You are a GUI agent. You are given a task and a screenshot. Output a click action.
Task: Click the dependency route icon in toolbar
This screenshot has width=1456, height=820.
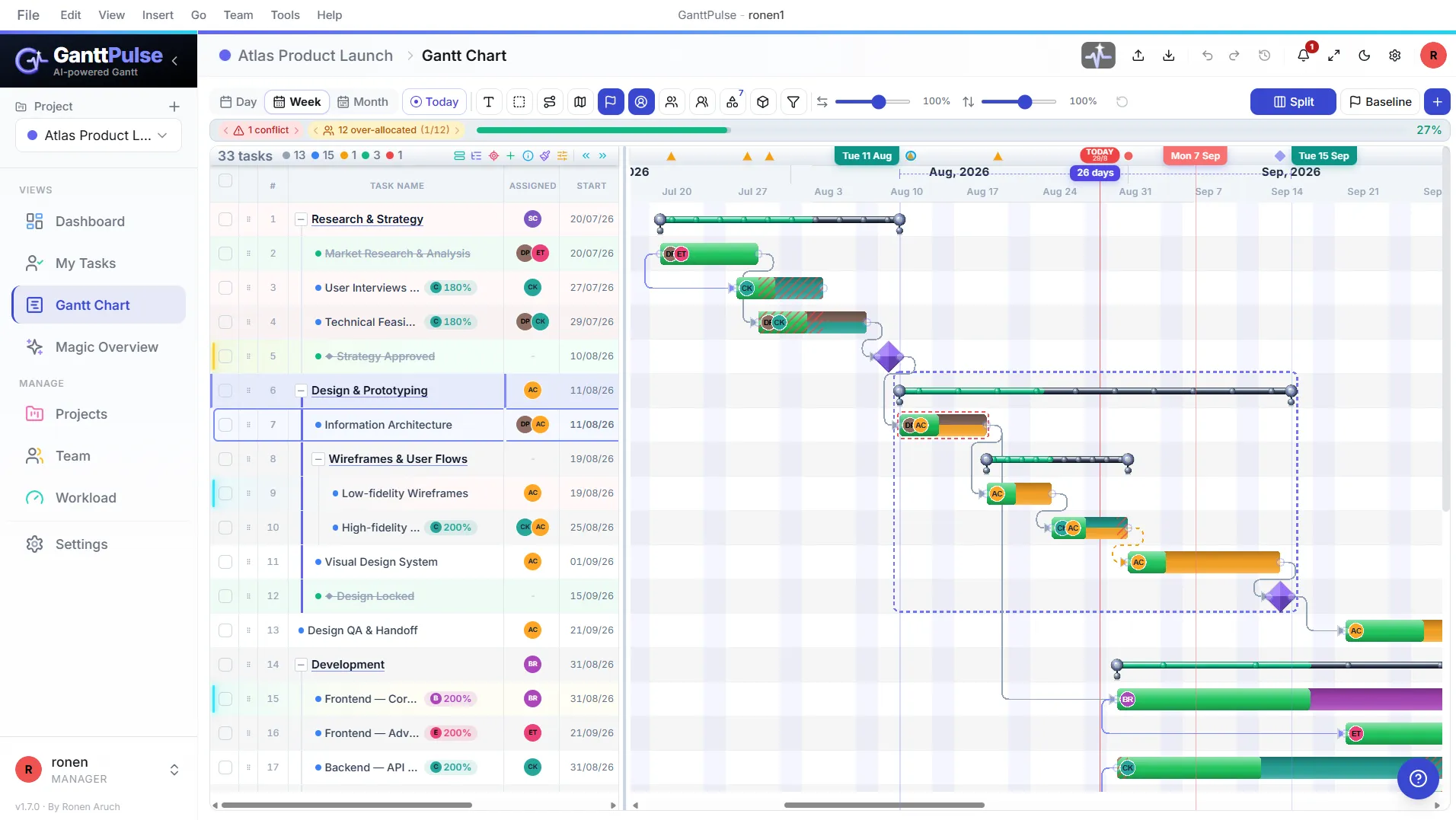tap(550, 102)
